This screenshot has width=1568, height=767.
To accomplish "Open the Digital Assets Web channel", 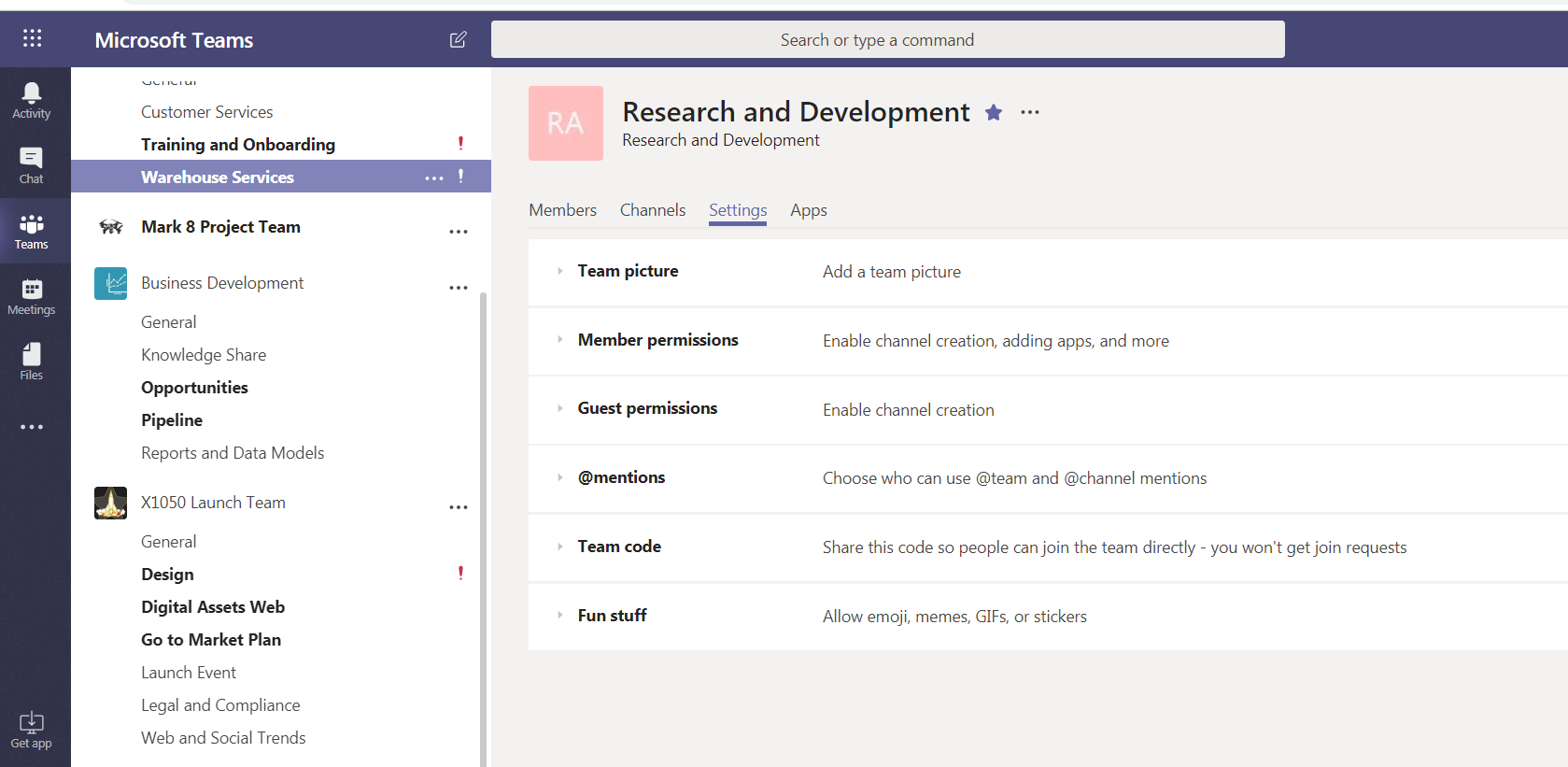I will [x=213, y=607].
